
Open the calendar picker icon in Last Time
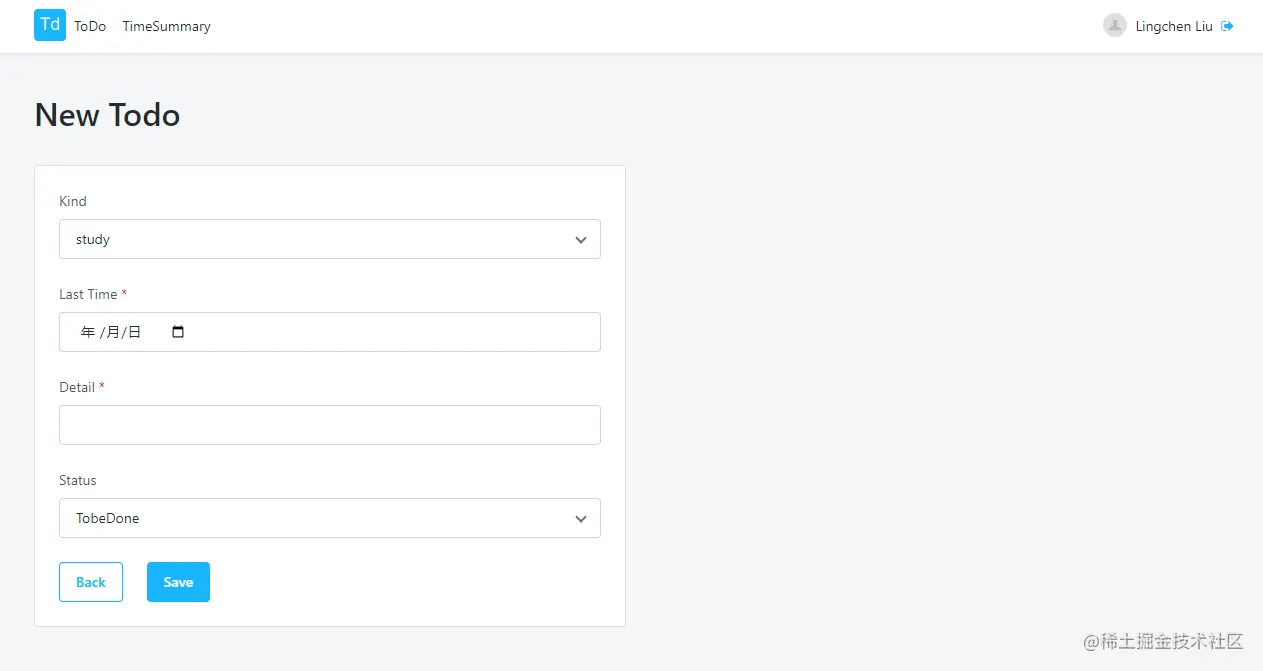point(179,332)
